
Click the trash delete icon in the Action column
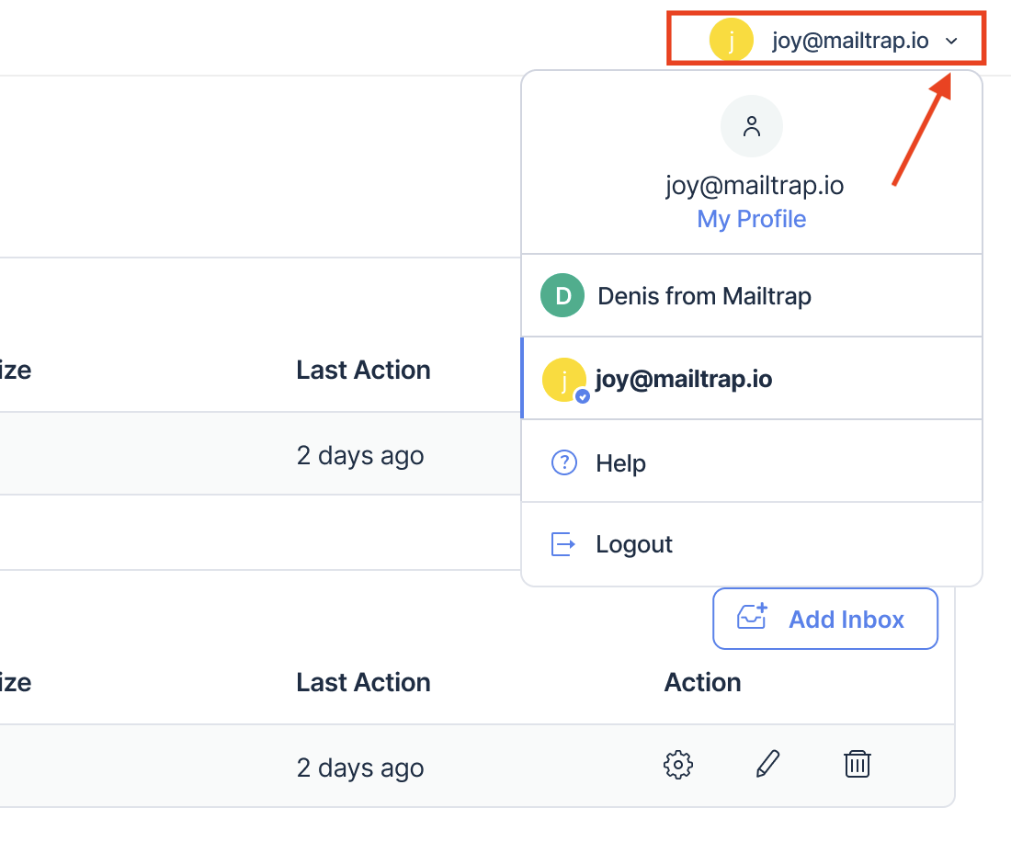pyautogui.click(x=857, y=764)
